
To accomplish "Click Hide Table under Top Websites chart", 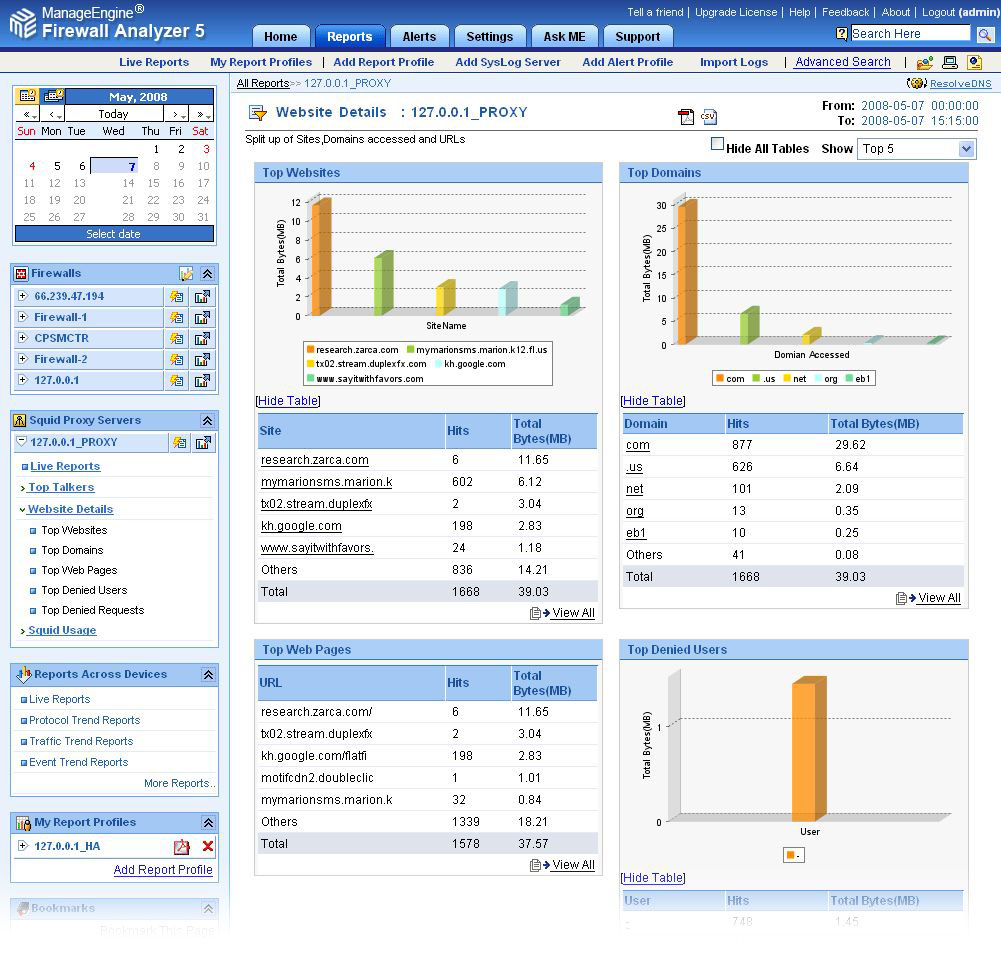I will click(x=288, y=401).
